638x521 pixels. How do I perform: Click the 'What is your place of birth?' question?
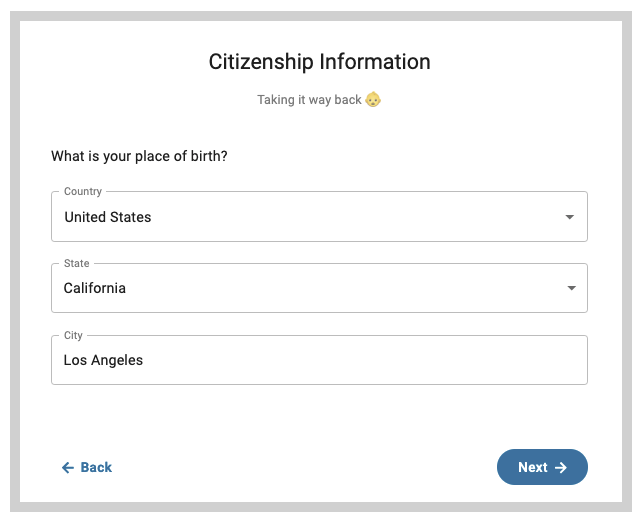[139, 156]
